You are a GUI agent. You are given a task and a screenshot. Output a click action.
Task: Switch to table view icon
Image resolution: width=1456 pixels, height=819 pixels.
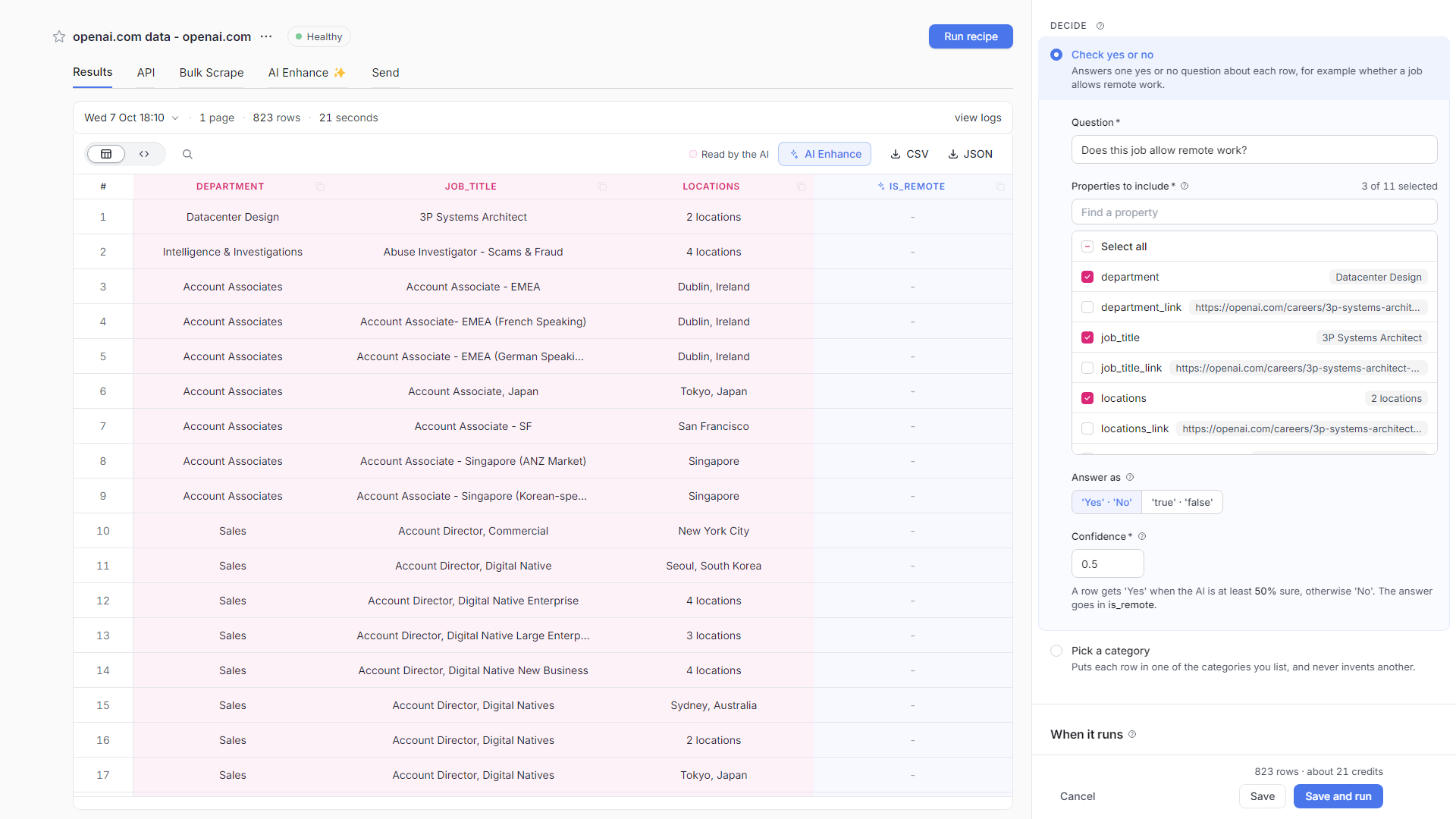pos(106,154)
